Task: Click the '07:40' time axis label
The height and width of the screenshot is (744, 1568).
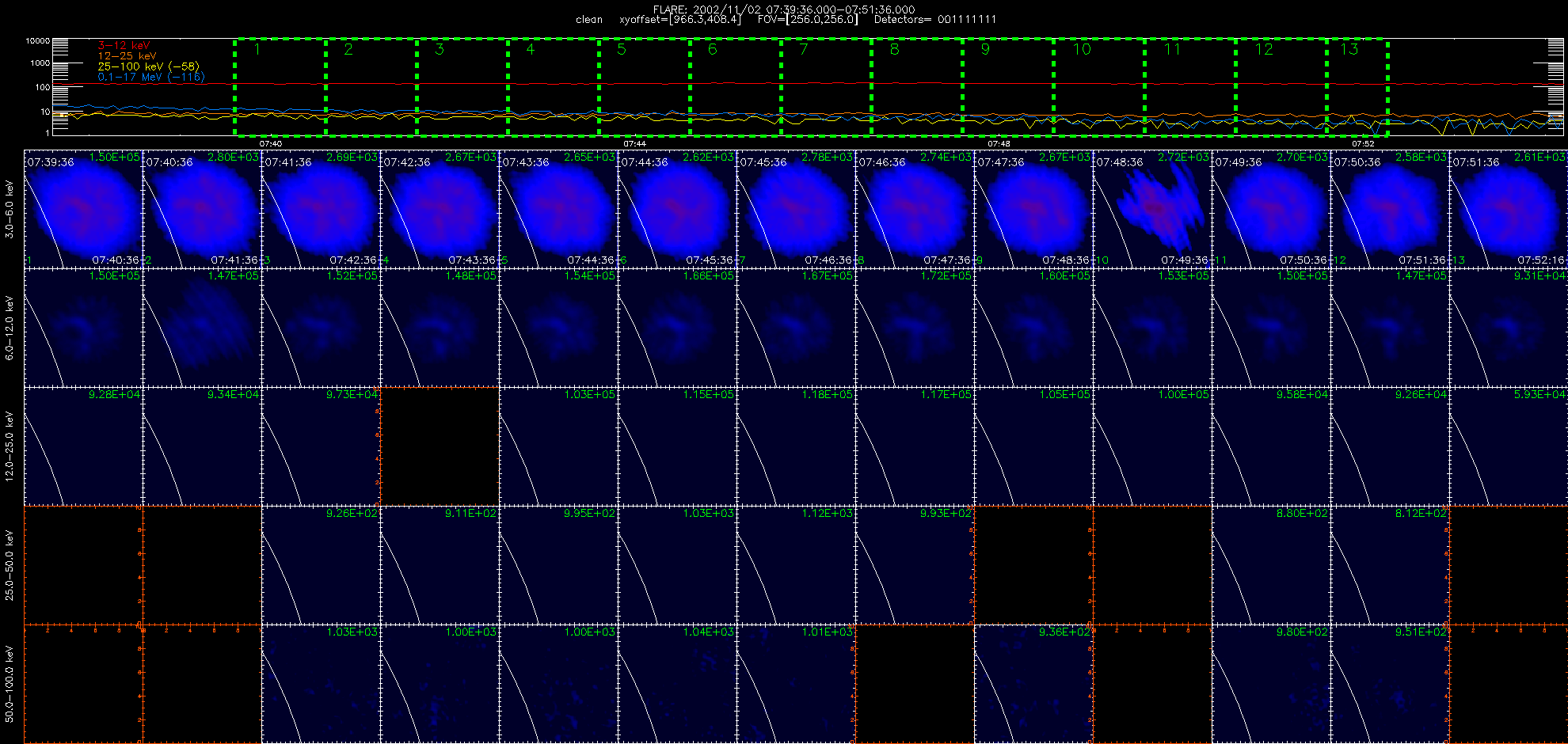Action: click(271, 144)
